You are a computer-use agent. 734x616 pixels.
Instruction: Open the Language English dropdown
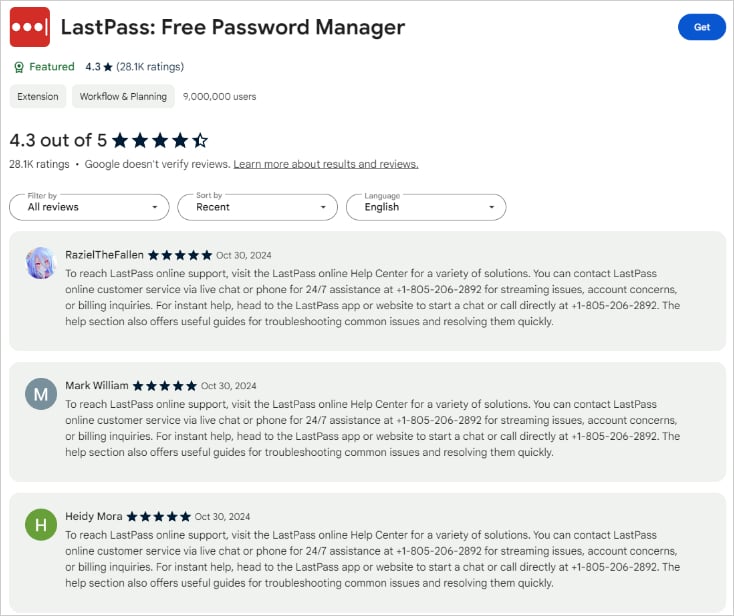coord(425,207)
